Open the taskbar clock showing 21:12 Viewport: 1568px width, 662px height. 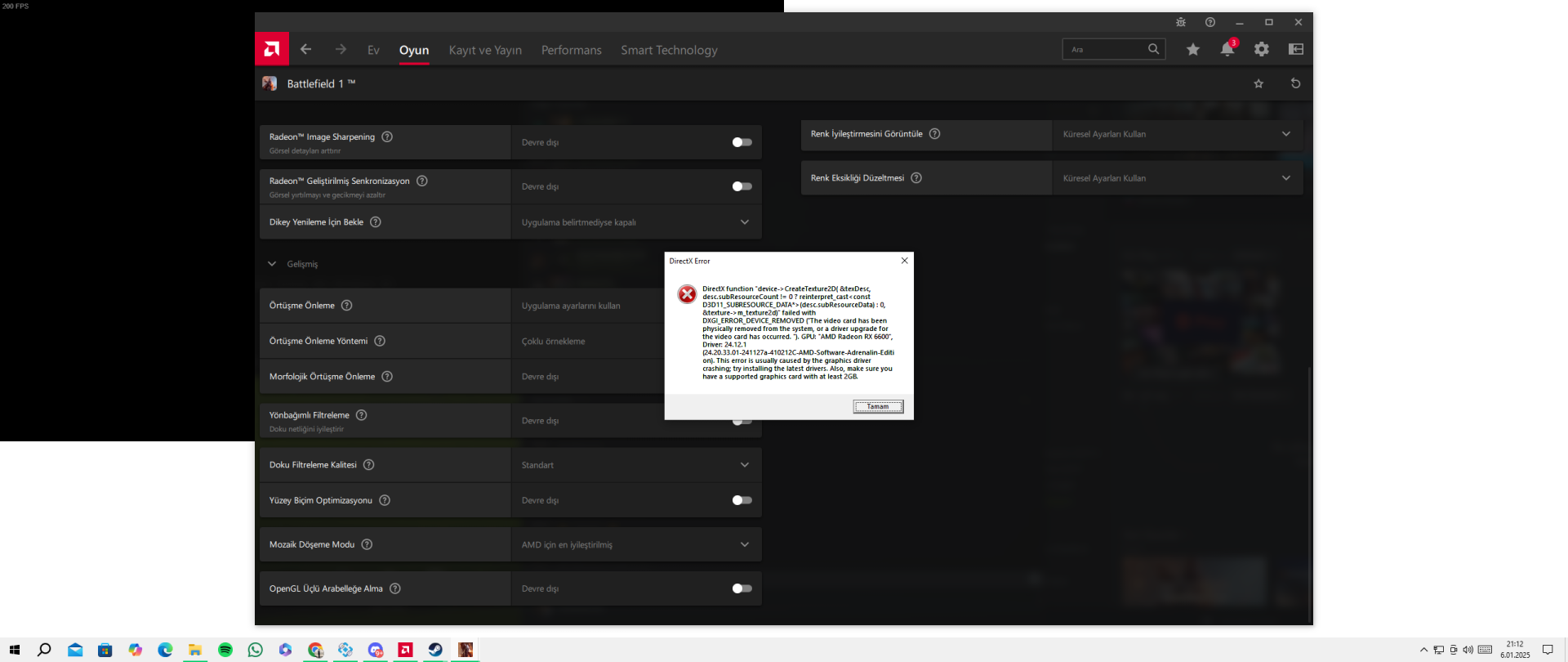[x=1515, y=650]
